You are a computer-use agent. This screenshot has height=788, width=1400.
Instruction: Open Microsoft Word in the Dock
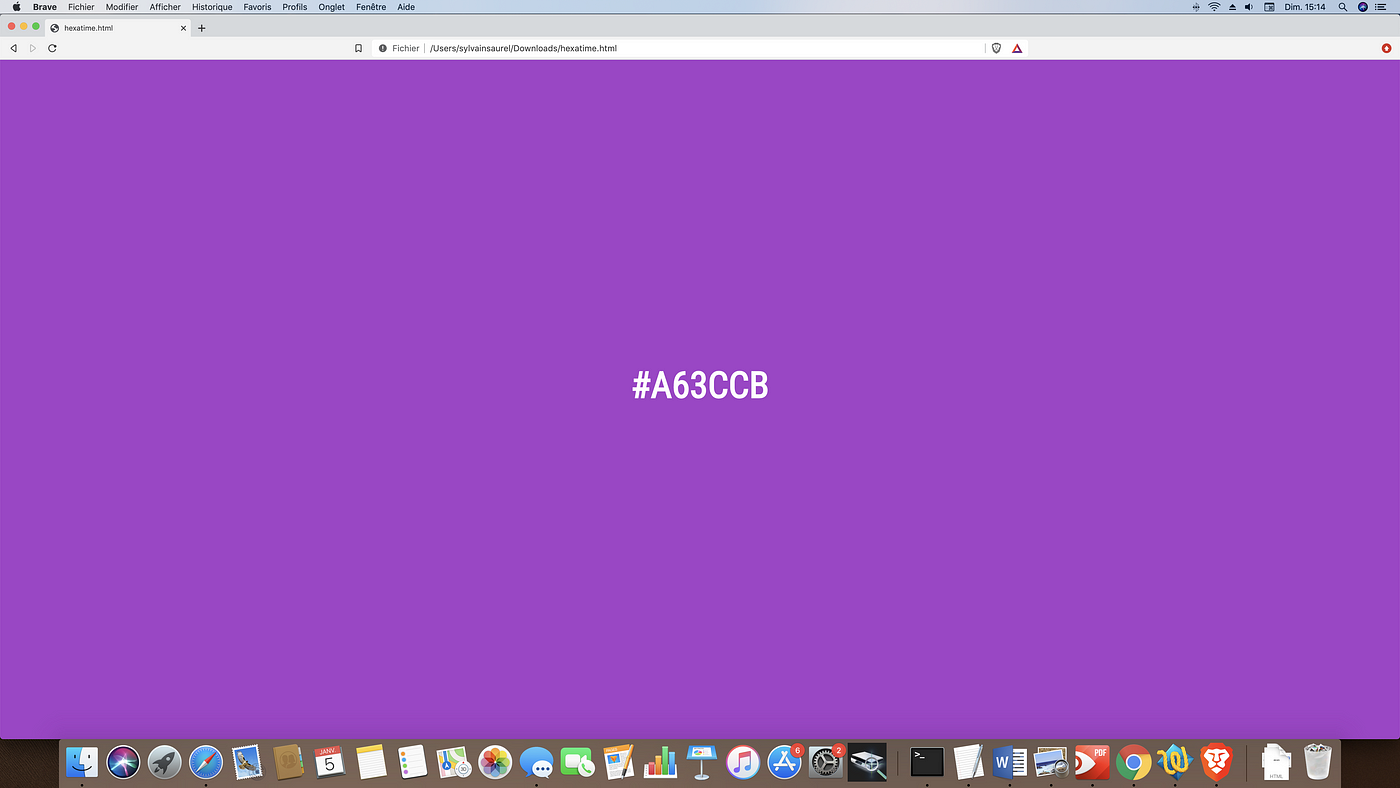point(1010,763)
